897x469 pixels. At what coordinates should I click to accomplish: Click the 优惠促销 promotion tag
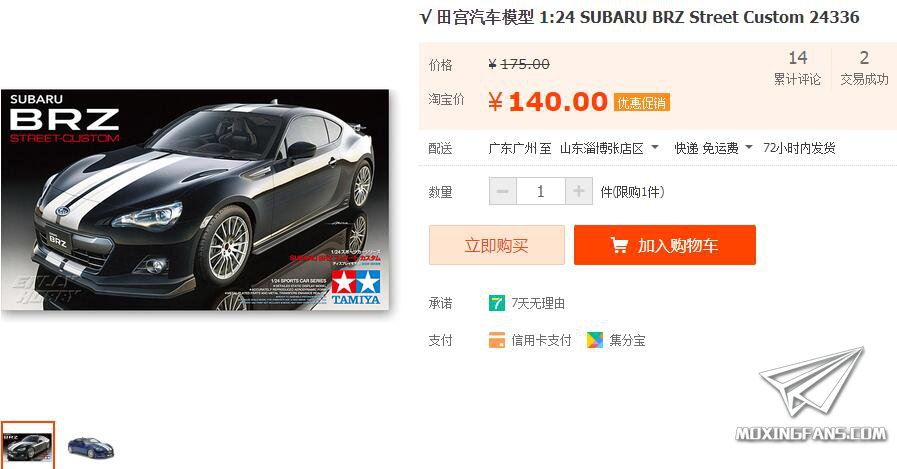pos(641,103)
